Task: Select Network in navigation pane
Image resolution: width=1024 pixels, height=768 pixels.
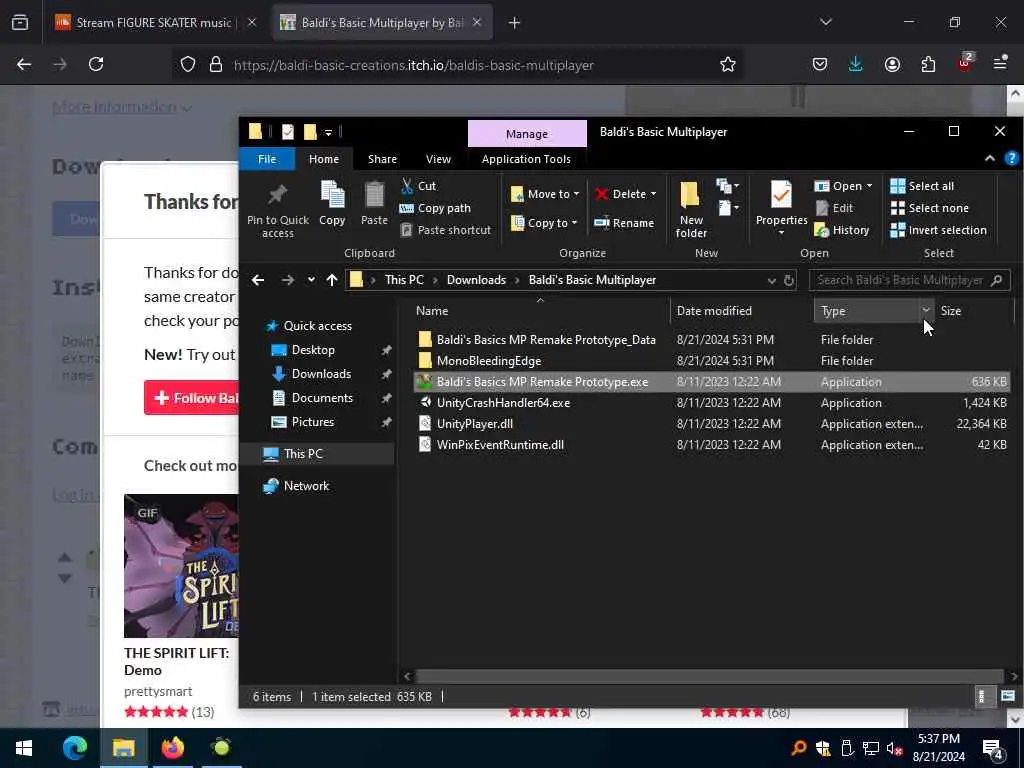Action: coord(306,486)
